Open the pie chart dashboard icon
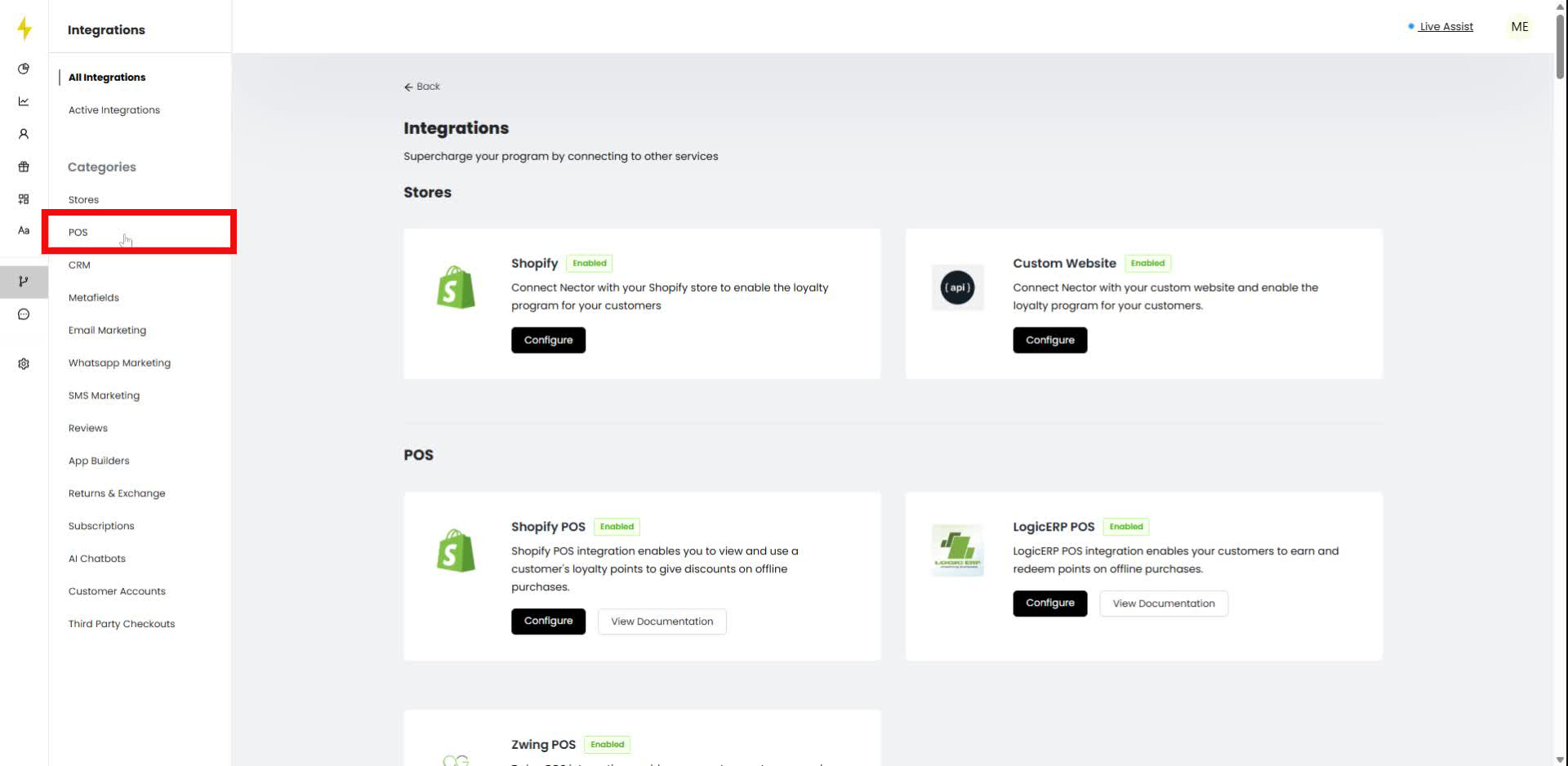This screenshot has width=1568, height=766. tap(24, 69)
